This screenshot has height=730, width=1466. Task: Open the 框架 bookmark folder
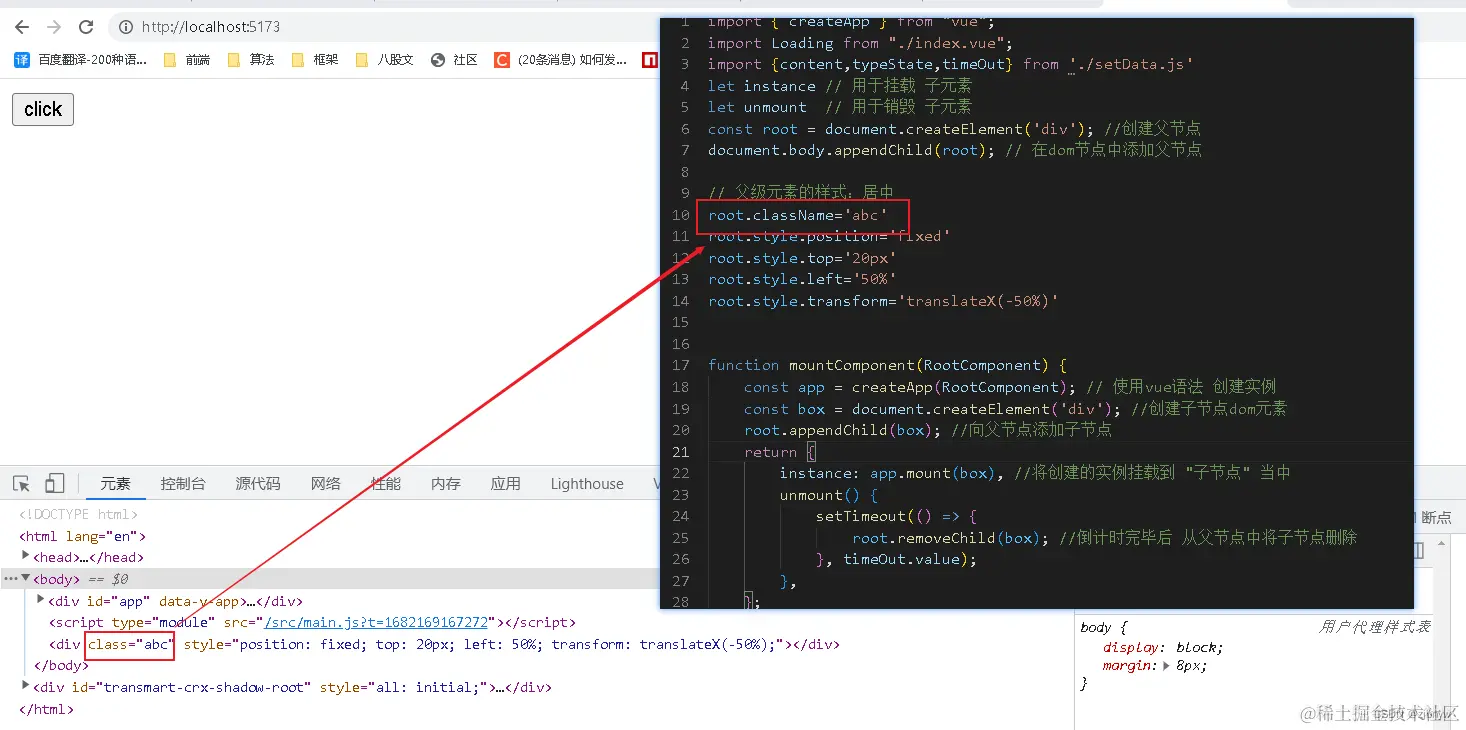pos(315,60)
